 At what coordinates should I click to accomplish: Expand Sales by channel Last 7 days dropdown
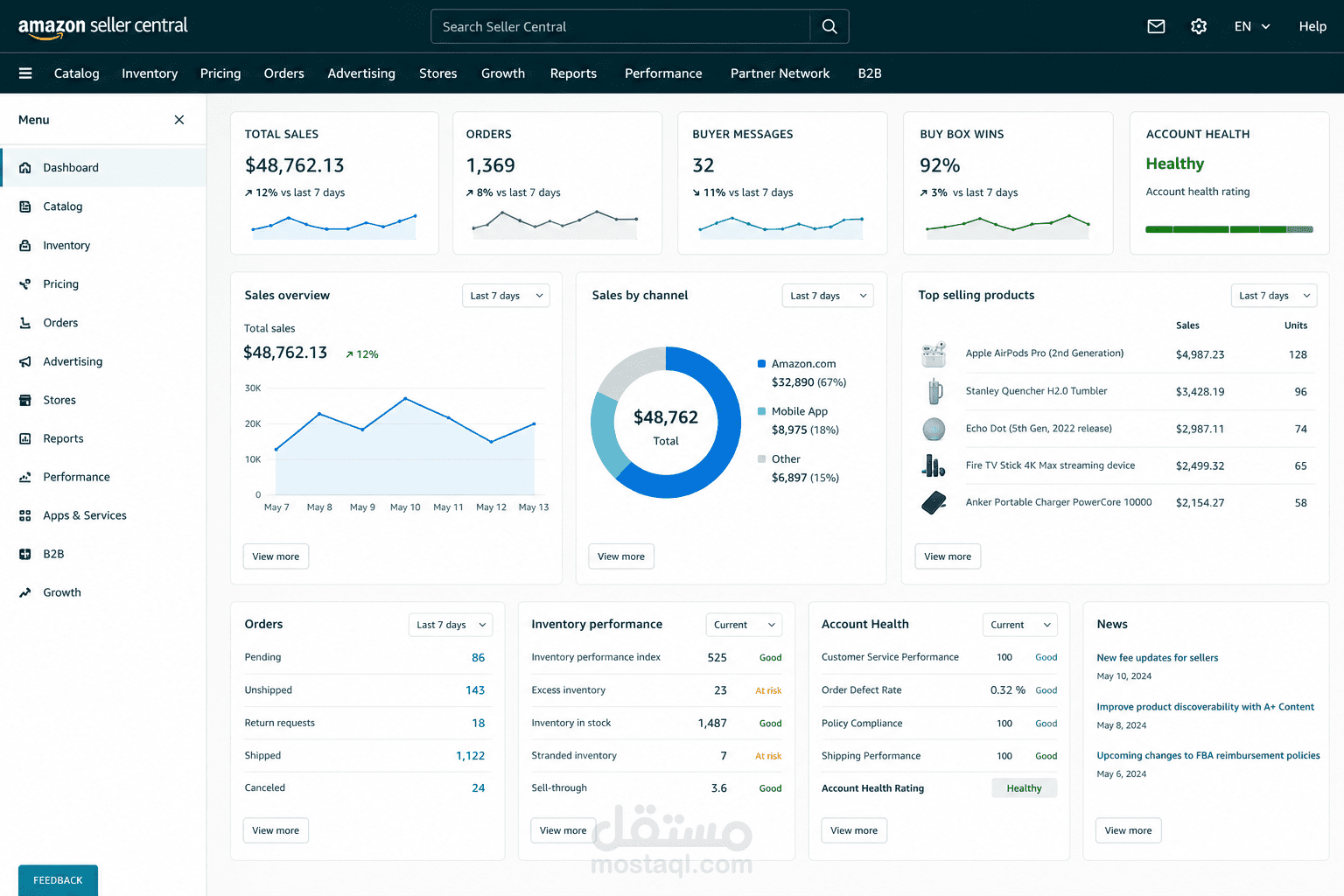click(x=827, y=296)
